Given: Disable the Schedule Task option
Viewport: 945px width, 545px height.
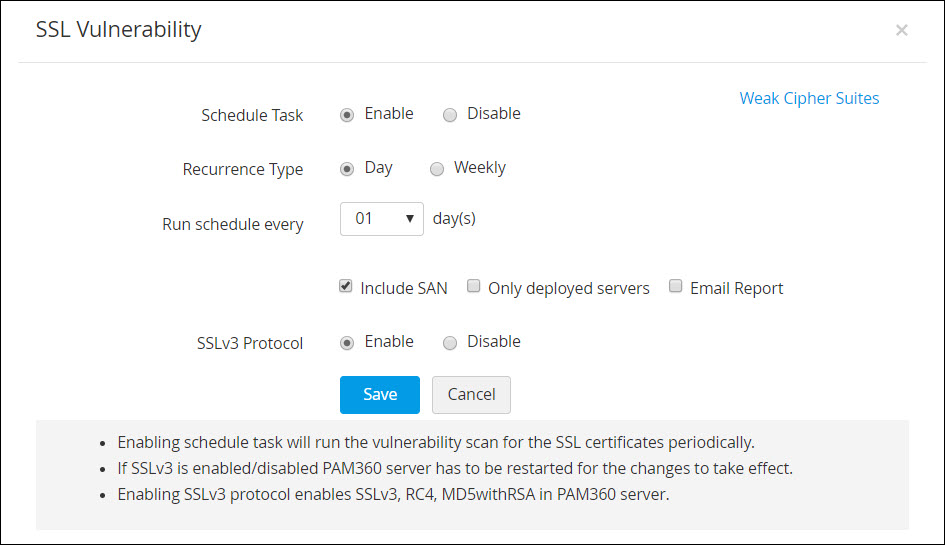Looking at the screenshot, I should (x=450, y=115).
